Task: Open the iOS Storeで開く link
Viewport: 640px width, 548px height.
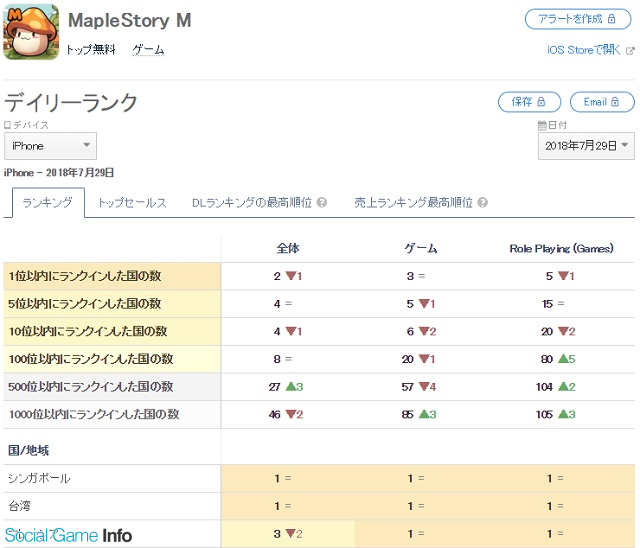Action: (584, 50)
